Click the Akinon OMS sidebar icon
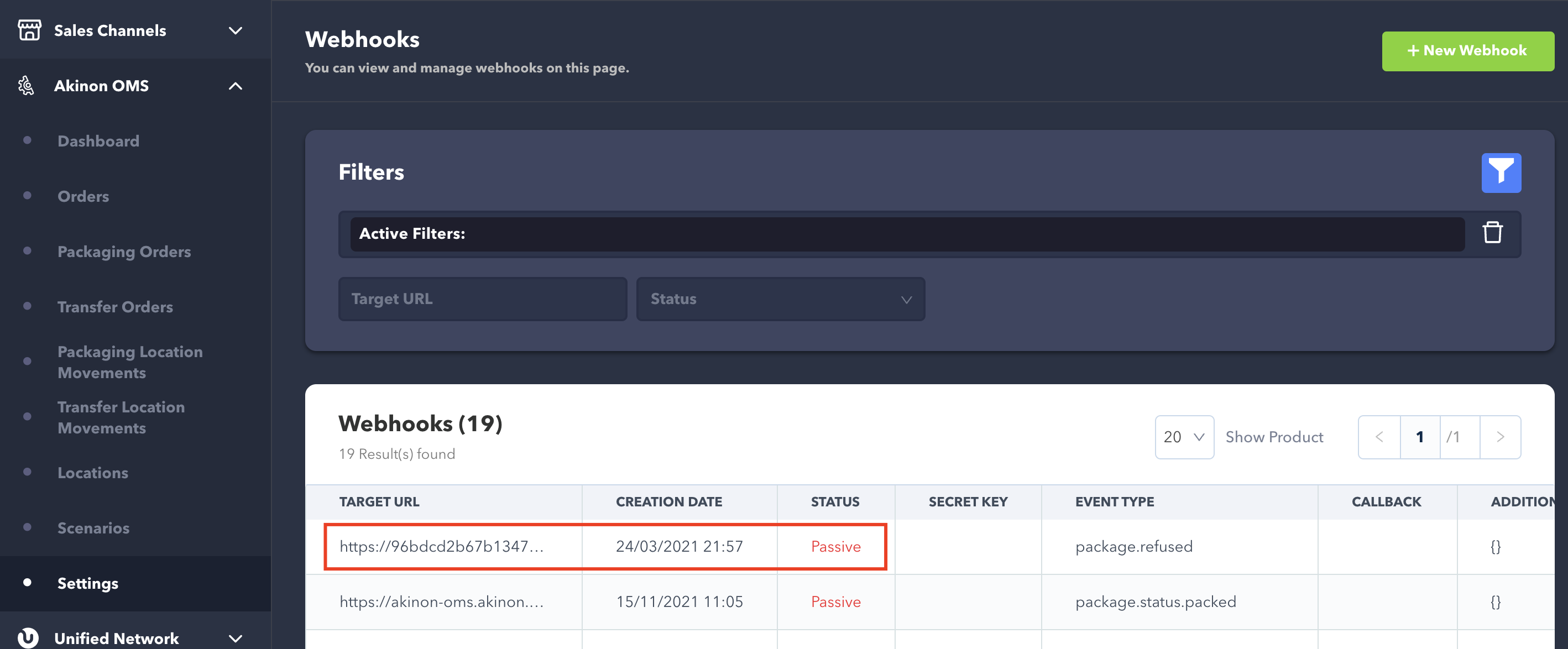The height and width of the screenshot is (649, 1568). (26, 86)
